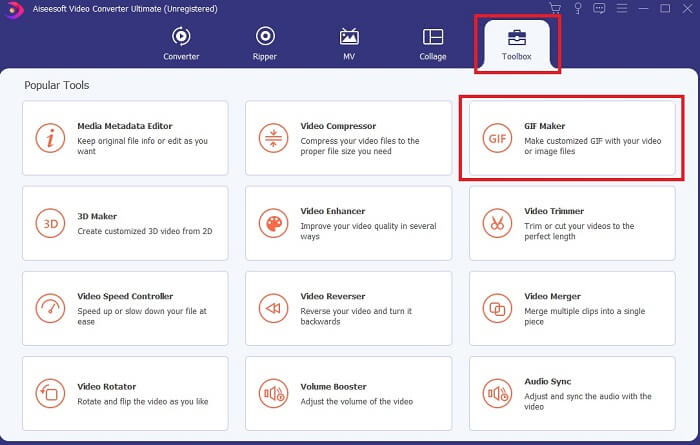Click 'Trim or cut your videos' description
Viewport: 700px width, 445px height.
point(579,231)
